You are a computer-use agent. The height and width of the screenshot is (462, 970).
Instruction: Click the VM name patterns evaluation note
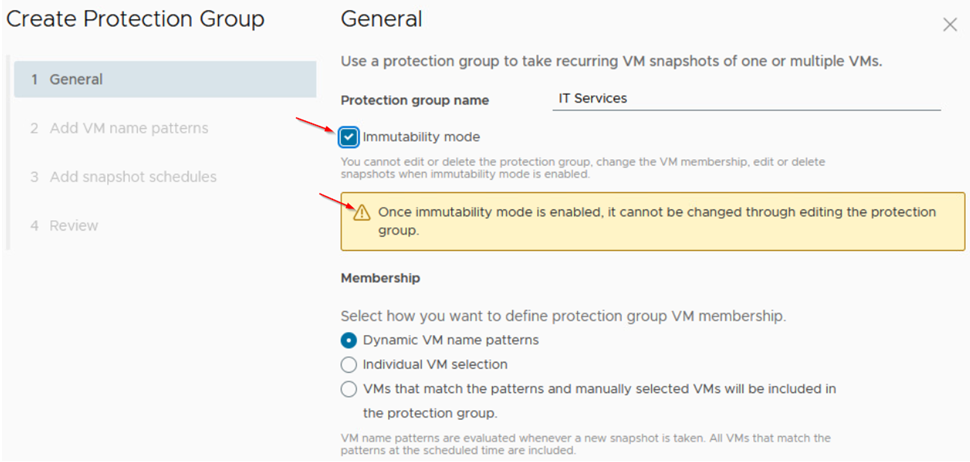click(586, 444)
